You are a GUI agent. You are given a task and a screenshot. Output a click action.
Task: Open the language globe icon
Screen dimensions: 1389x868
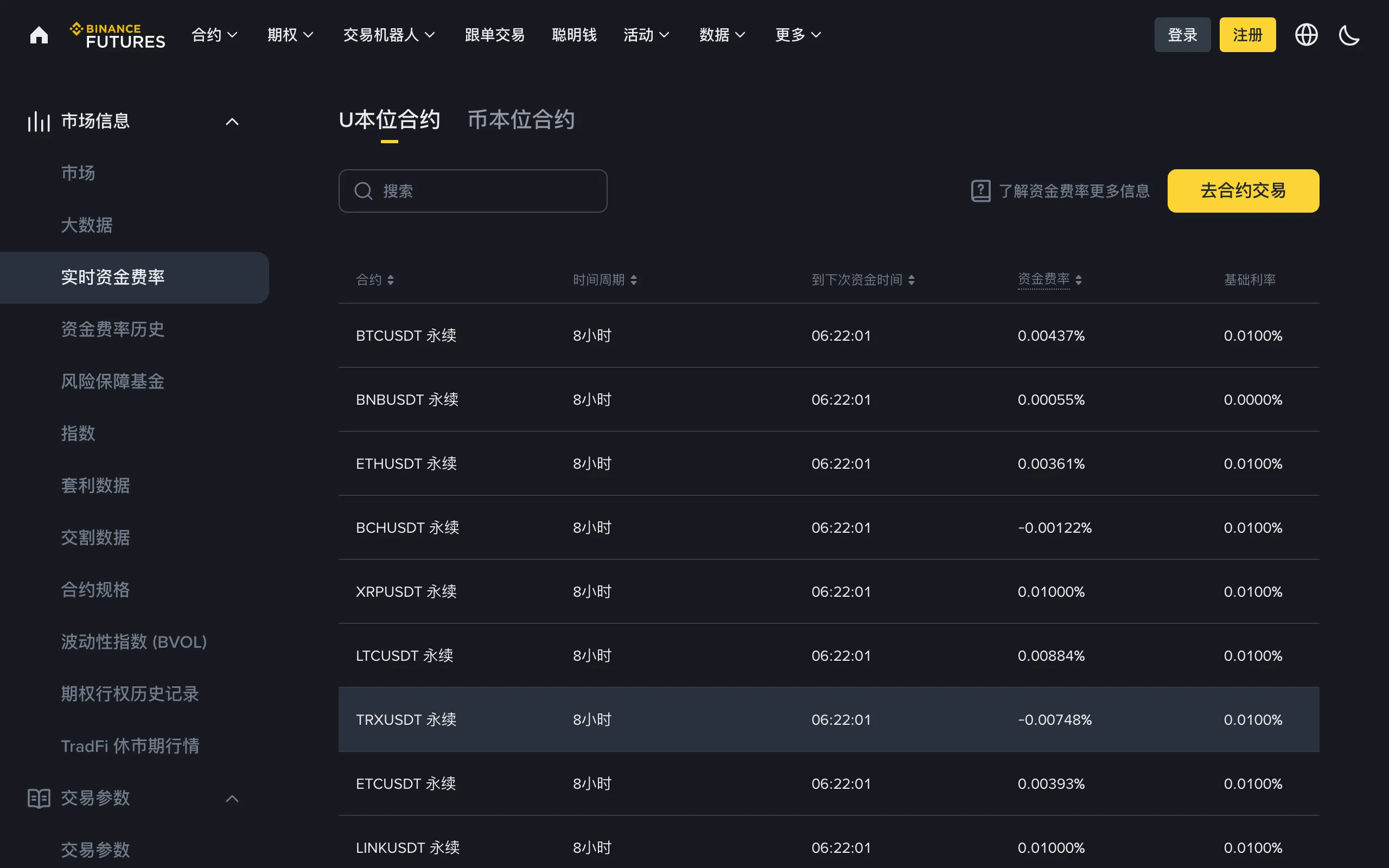click(x=1307, y=35)
